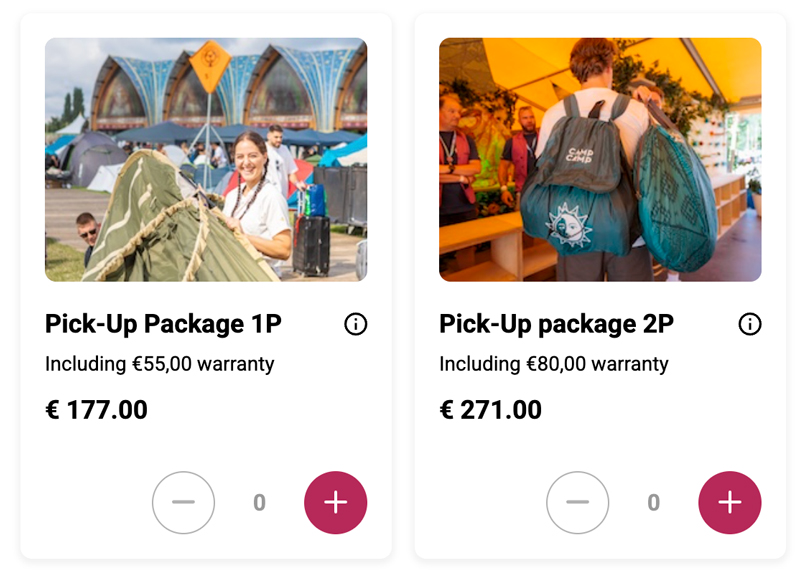Click the € 177.00 price

pyautogui.click(x=96, y=410)
